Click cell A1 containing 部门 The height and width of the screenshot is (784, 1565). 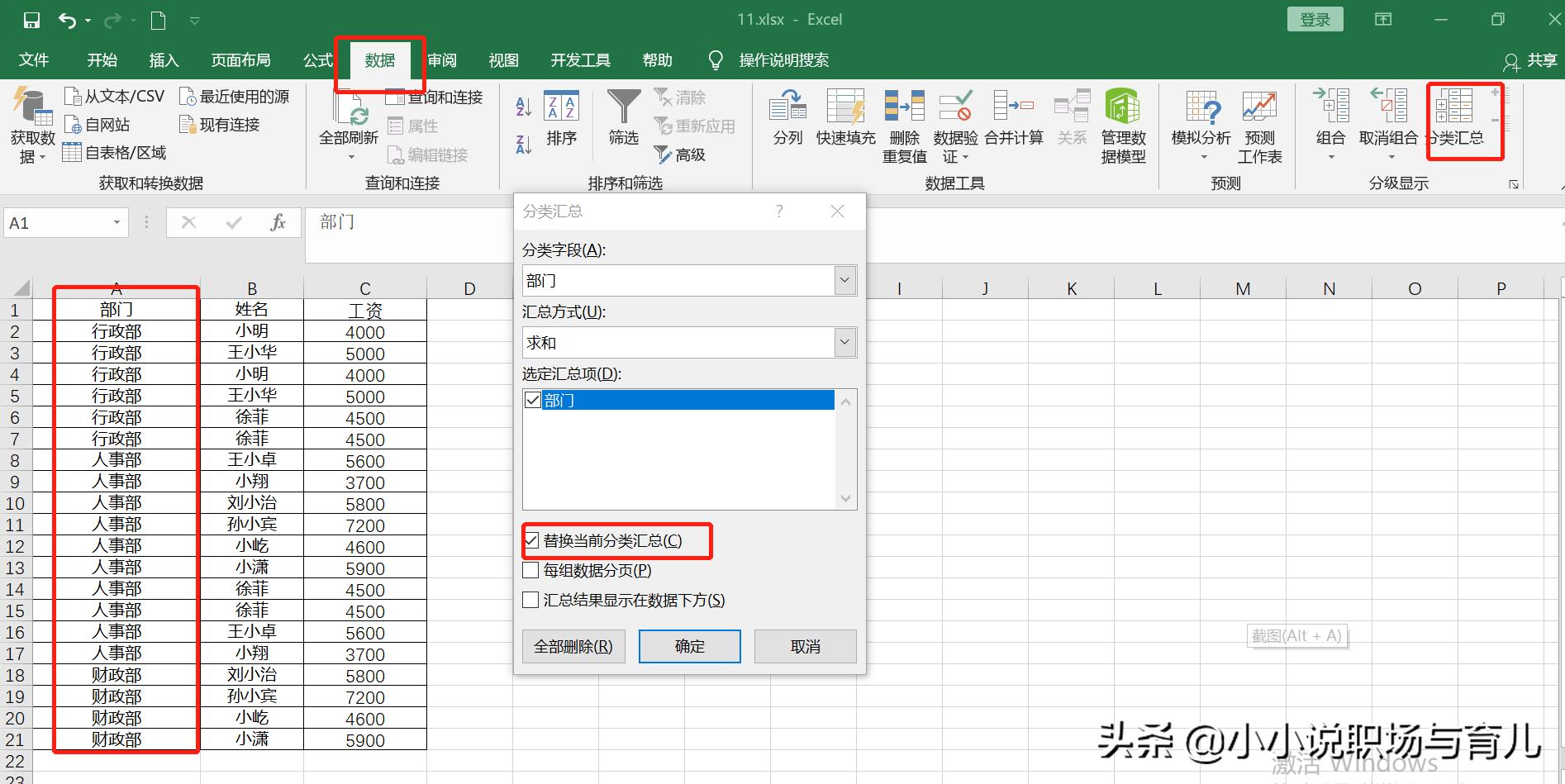click(x=116, y=309)
